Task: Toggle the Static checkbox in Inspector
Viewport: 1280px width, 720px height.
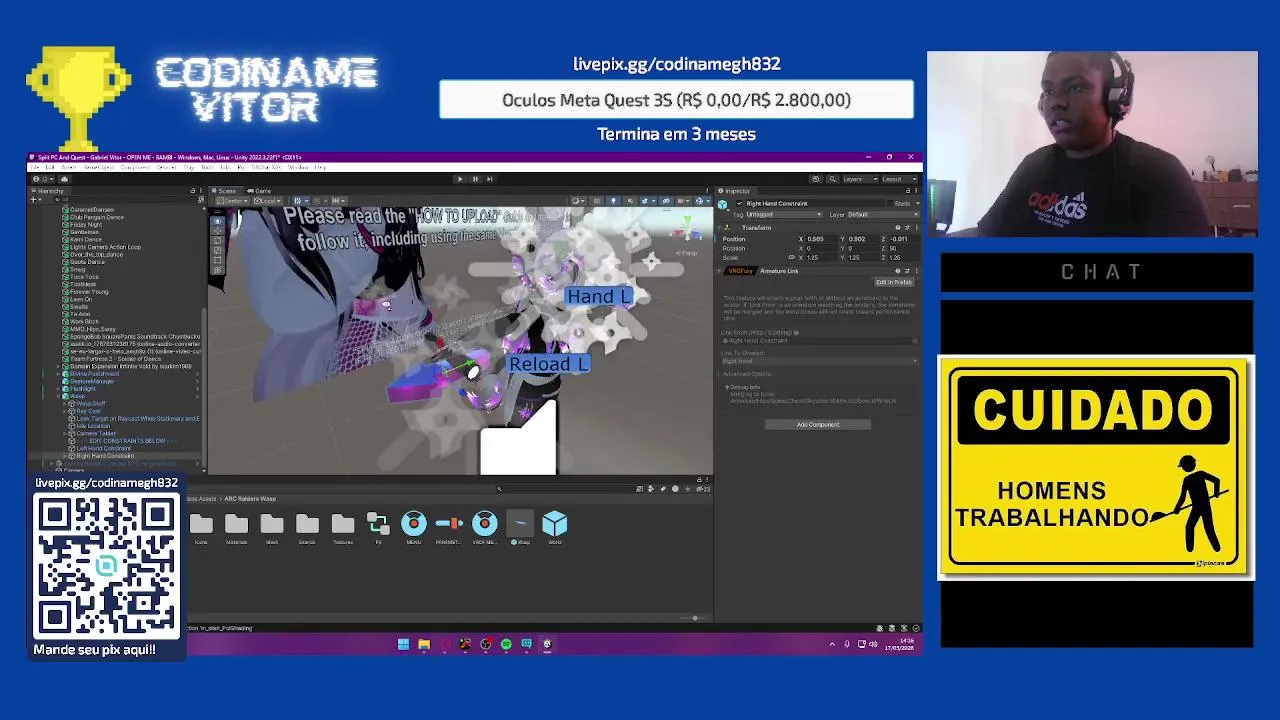Action: pos(890,204)
